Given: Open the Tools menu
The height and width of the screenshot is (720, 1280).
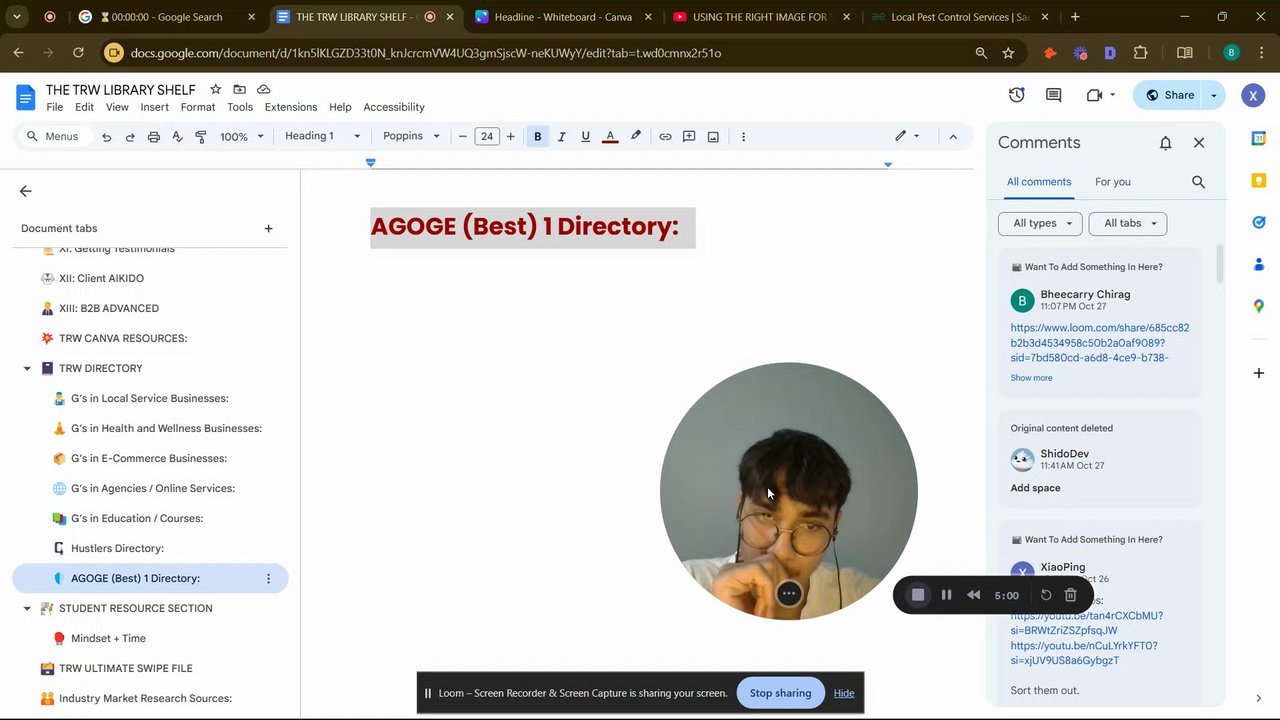Looking at the screenshot, I should tap(240, 107).
